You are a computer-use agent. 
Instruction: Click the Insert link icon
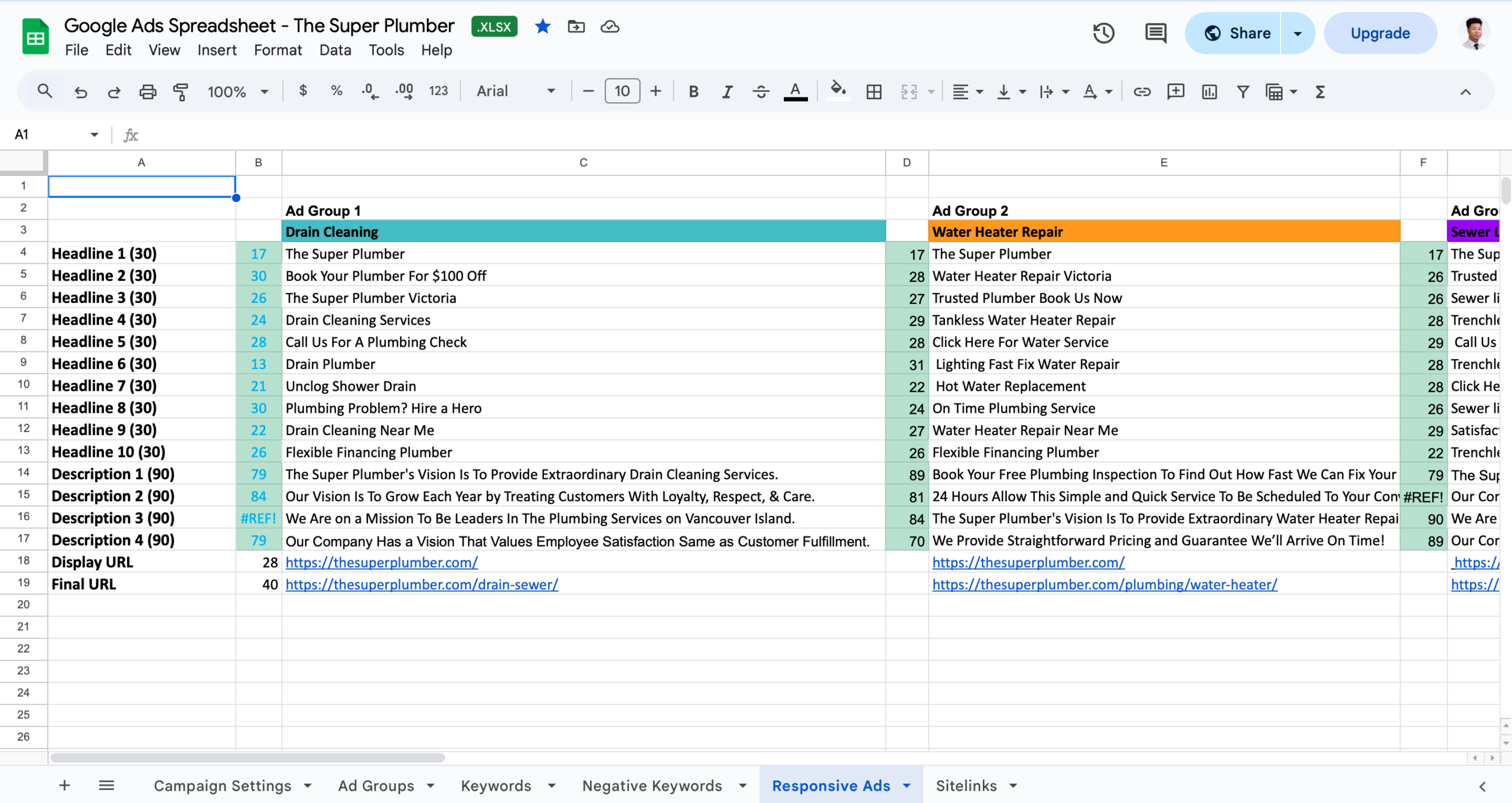[1141, 92]
